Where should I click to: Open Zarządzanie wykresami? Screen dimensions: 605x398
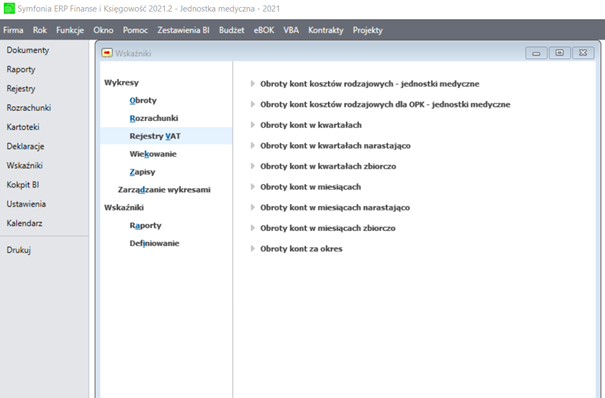pyautogui.click(x=164, y=189)
